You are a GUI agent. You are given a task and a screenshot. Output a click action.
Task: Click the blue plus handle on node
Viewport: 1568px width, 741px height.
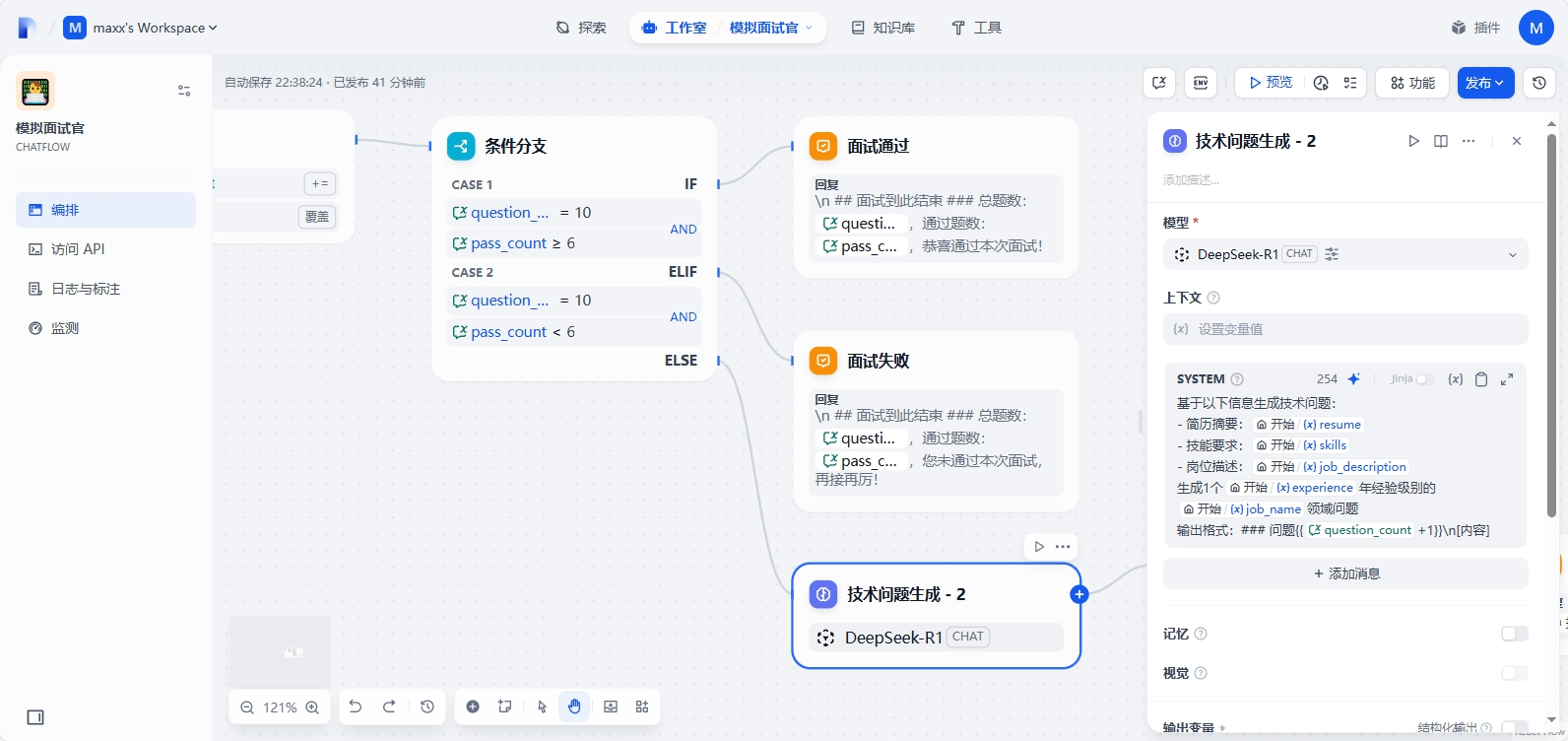tap(1079, 594)
